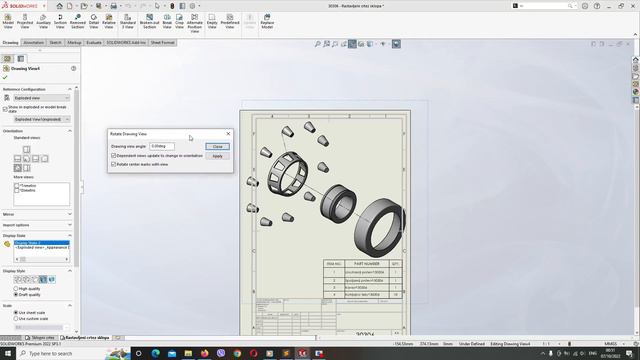This screenshot has width=640, height=360.
Task: Switch to the Evaluate tab
Action: click(94, 42)
